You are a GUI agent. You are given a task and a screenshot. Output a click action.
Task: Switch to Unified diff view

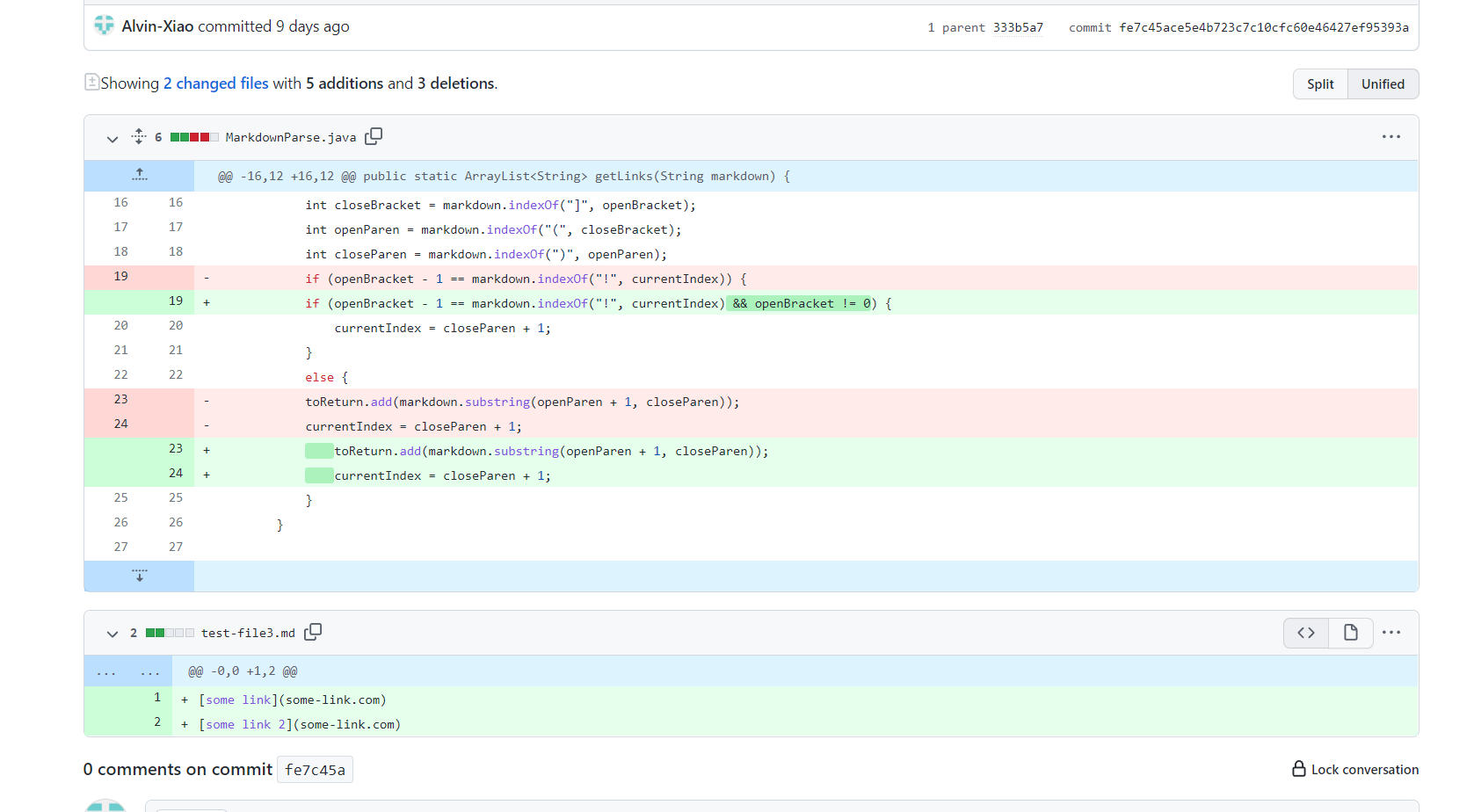tap(1383, 84)
